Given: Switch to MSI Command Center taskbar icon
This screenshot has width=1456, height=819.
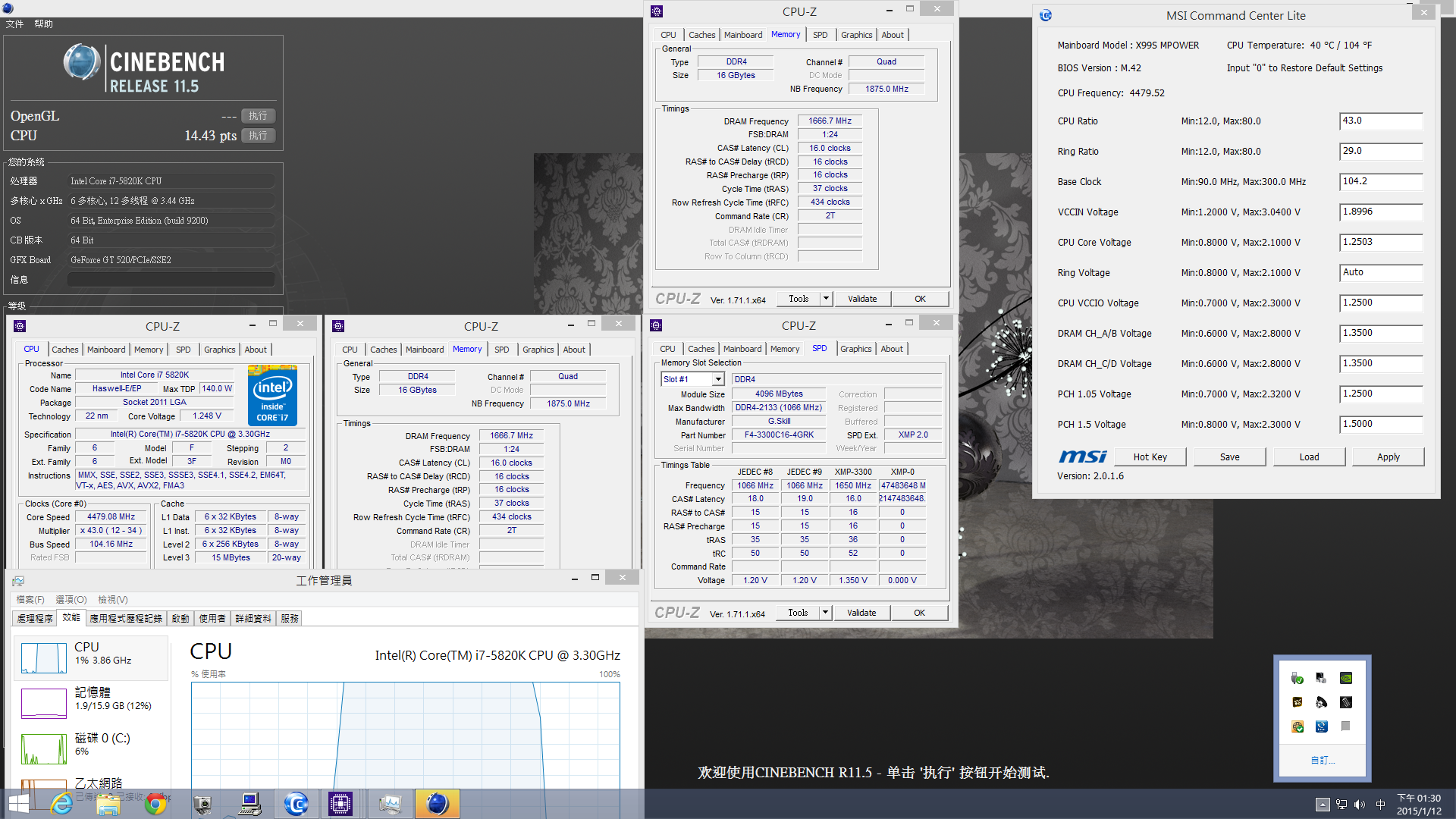Looking at the screenshot, I should coord(297,804).
